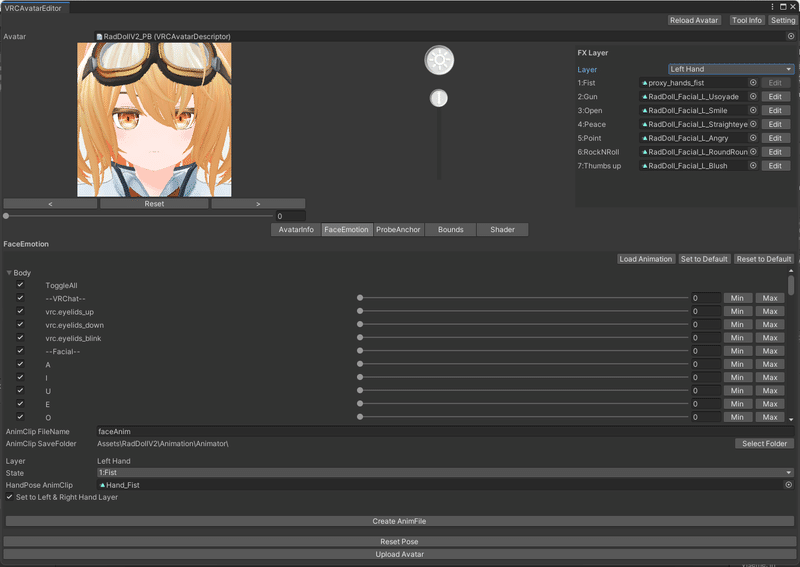Click the Reset Pose button
This screenshot has width=800, height=567.
click(x=399, y=541)
